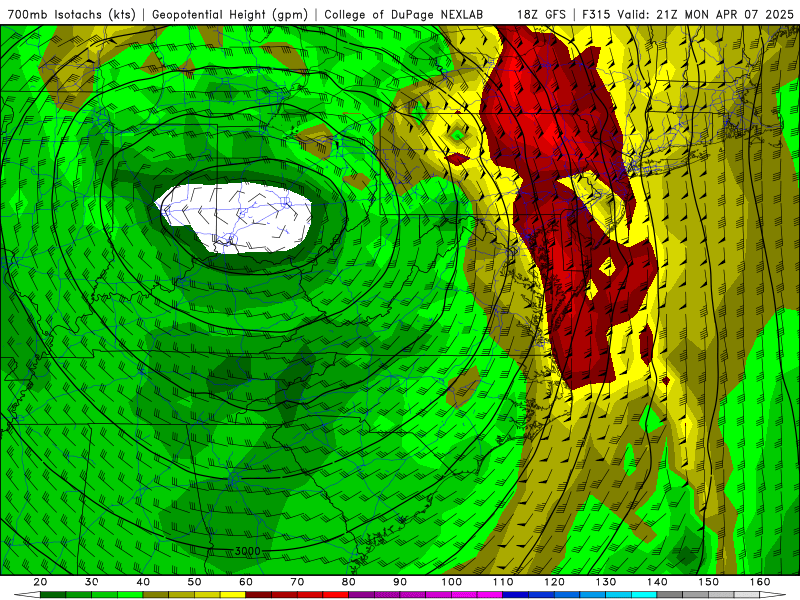This screenshot has height=600, width=800.
Task: Click the dark purple swatch starting at 80
Action: [x=362, y=594]
